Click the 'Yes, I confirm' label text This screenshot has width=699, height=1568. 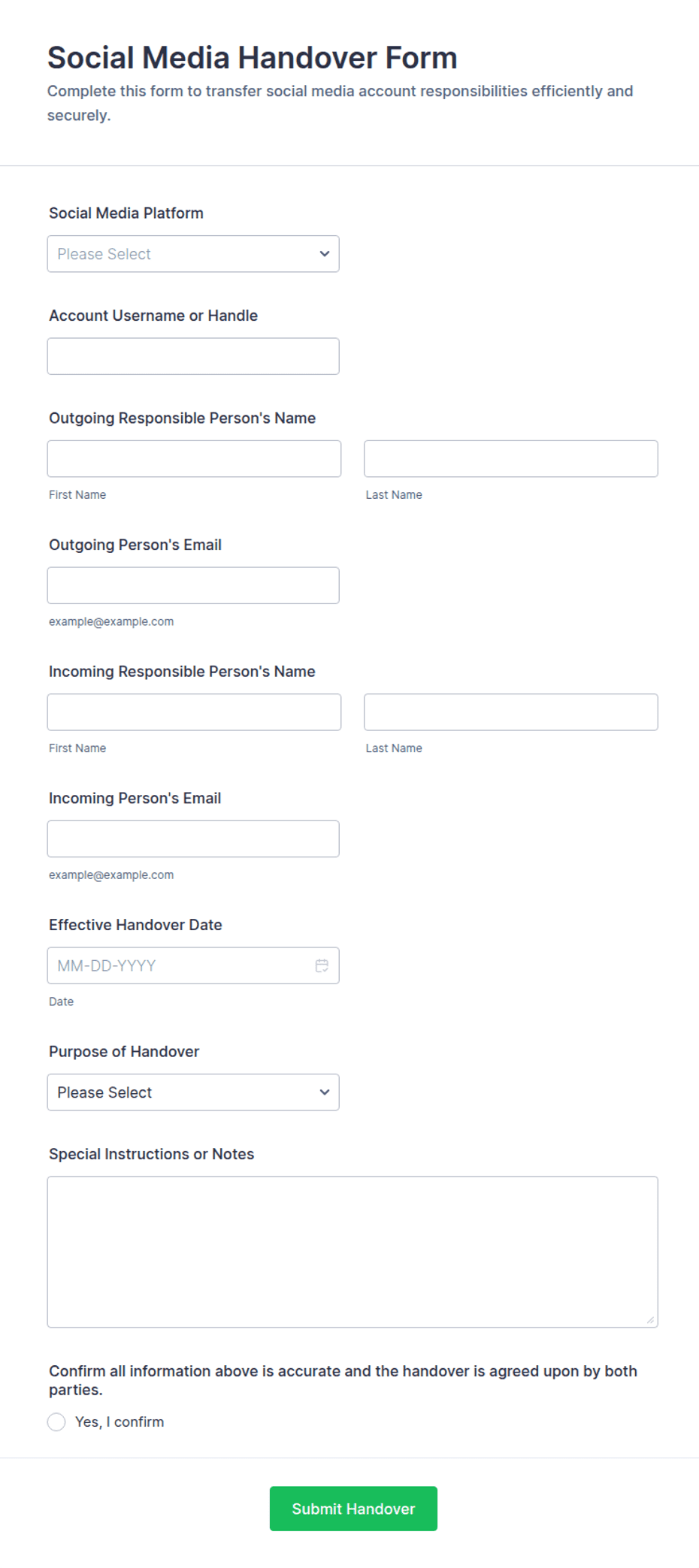point(120,1421)
